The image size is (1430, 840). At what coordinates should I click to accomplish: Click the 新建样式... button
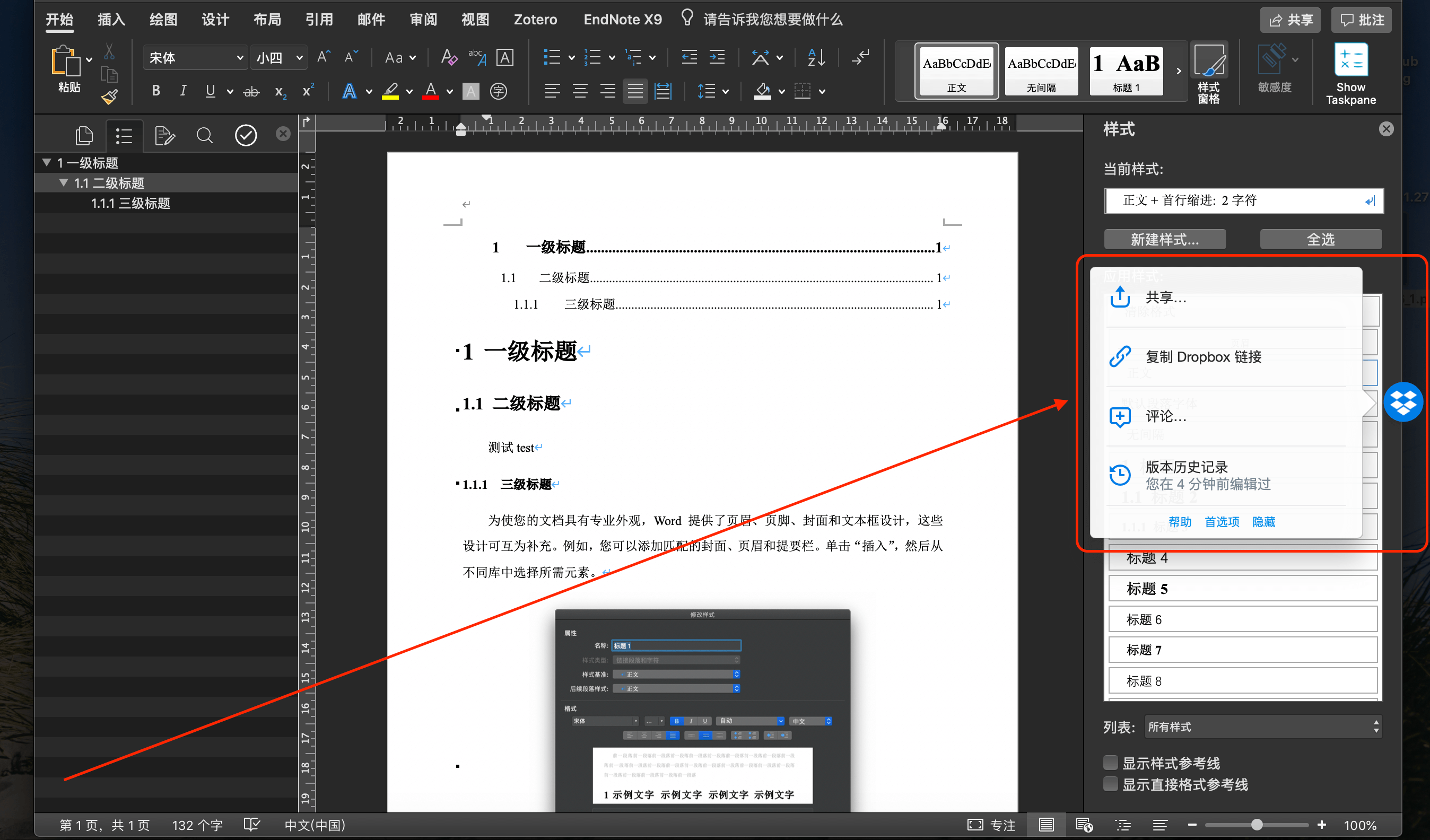click(x=1165, y=239)
